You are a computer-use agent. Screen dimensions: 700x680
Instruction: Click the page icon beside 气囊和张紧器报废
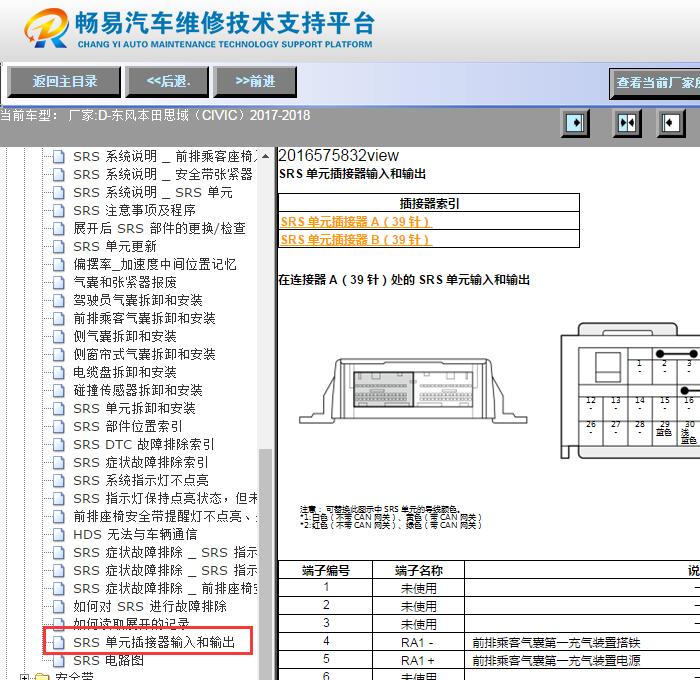click(x=58, y=282)
